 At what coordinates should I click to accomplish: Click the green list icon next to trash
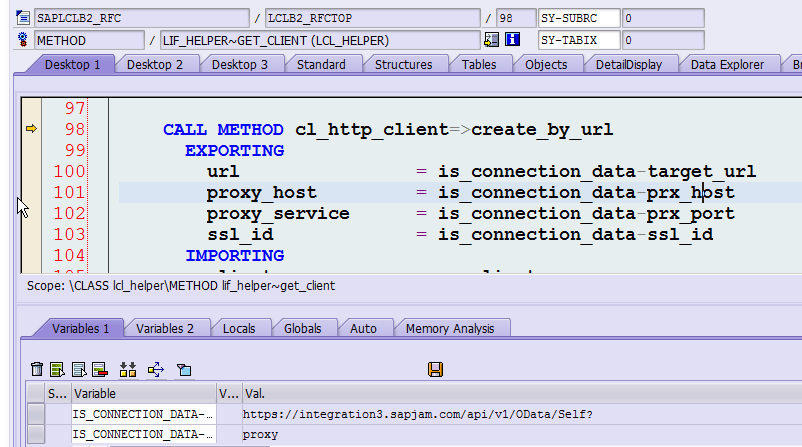(x=57, y=369)
